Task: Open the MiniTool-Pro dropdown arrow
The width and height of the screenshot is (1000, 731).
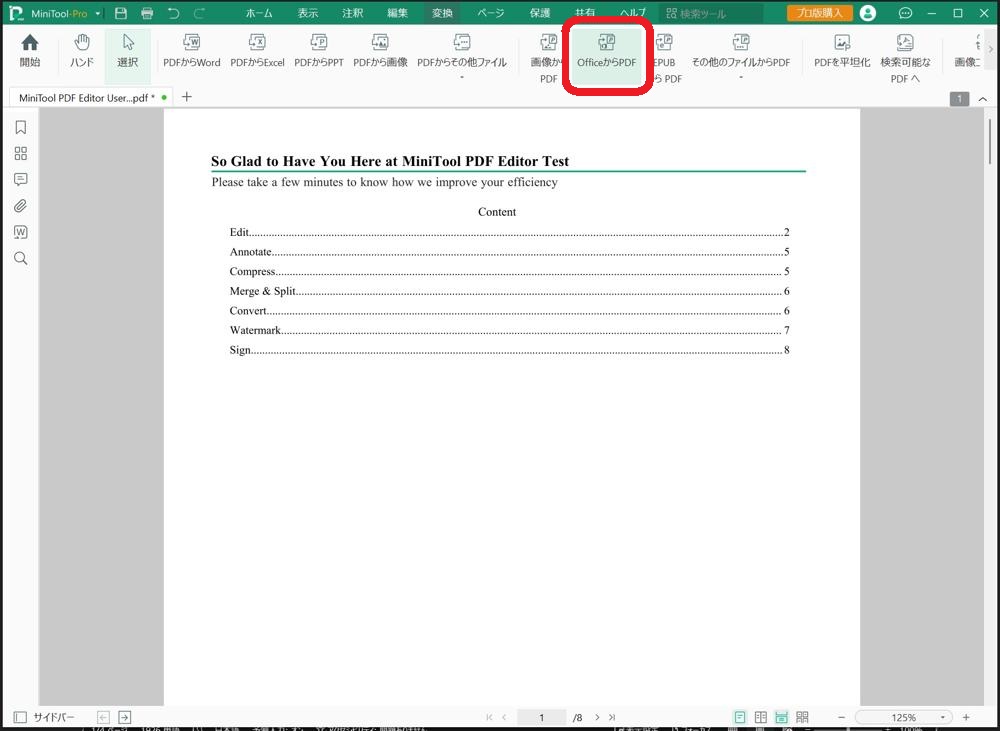Action: 98,13
